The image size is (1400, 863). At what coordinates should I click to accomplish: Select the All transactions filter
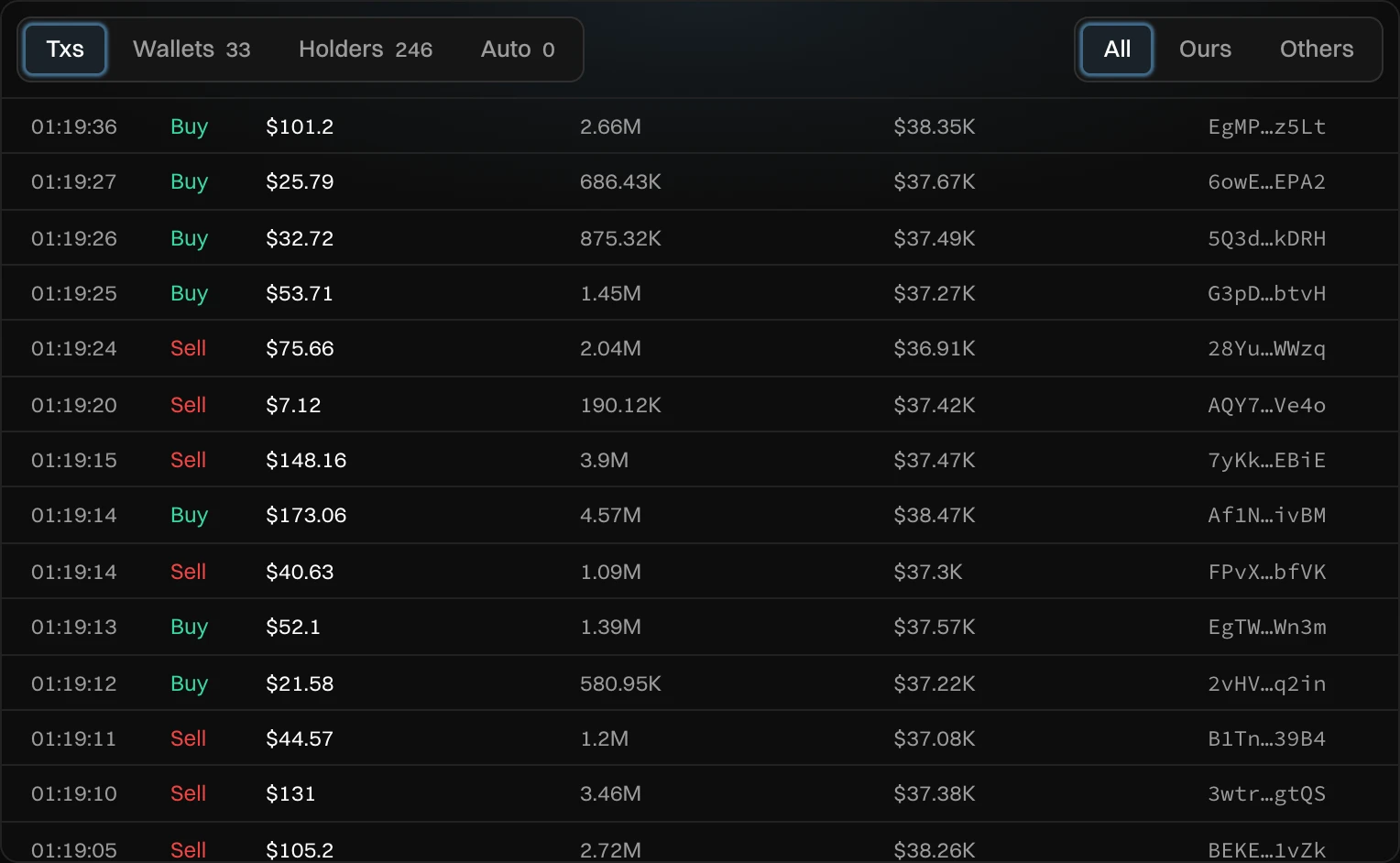tap(1117, 49)
